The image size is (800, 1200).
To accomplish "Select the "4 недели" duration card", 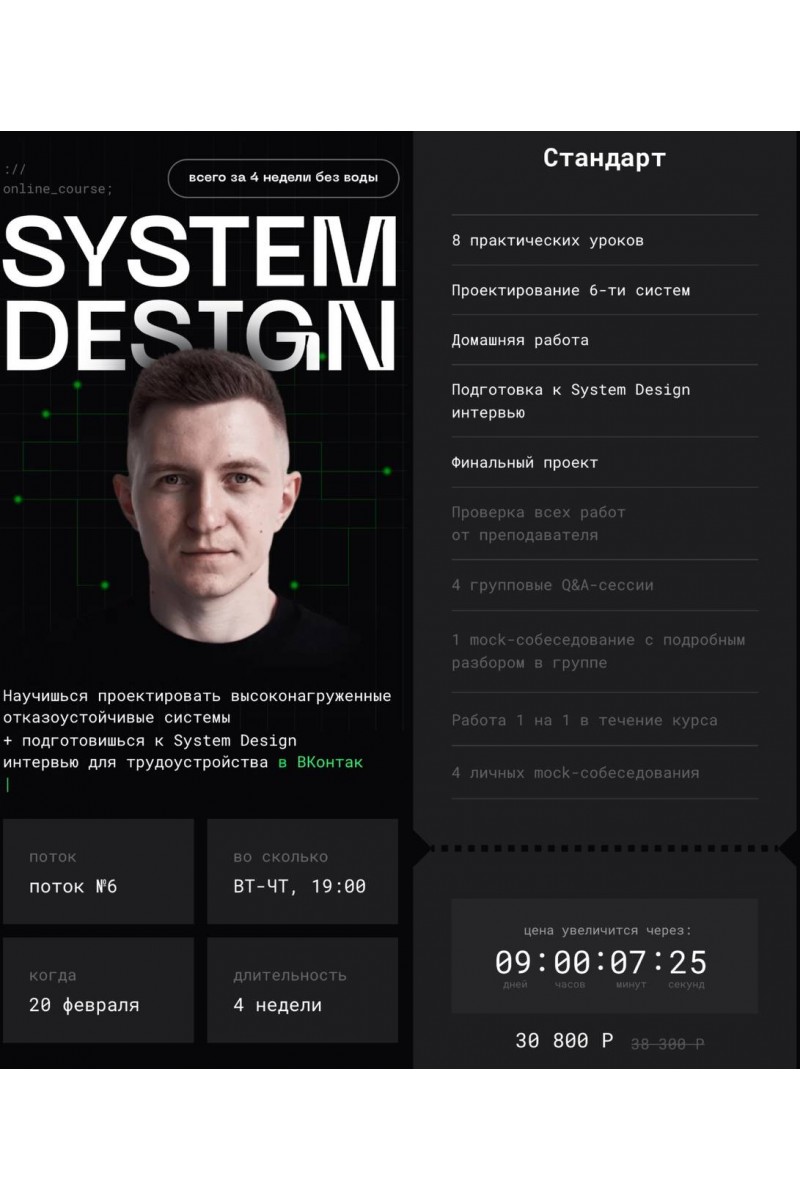I will click(x=302, y=990).
